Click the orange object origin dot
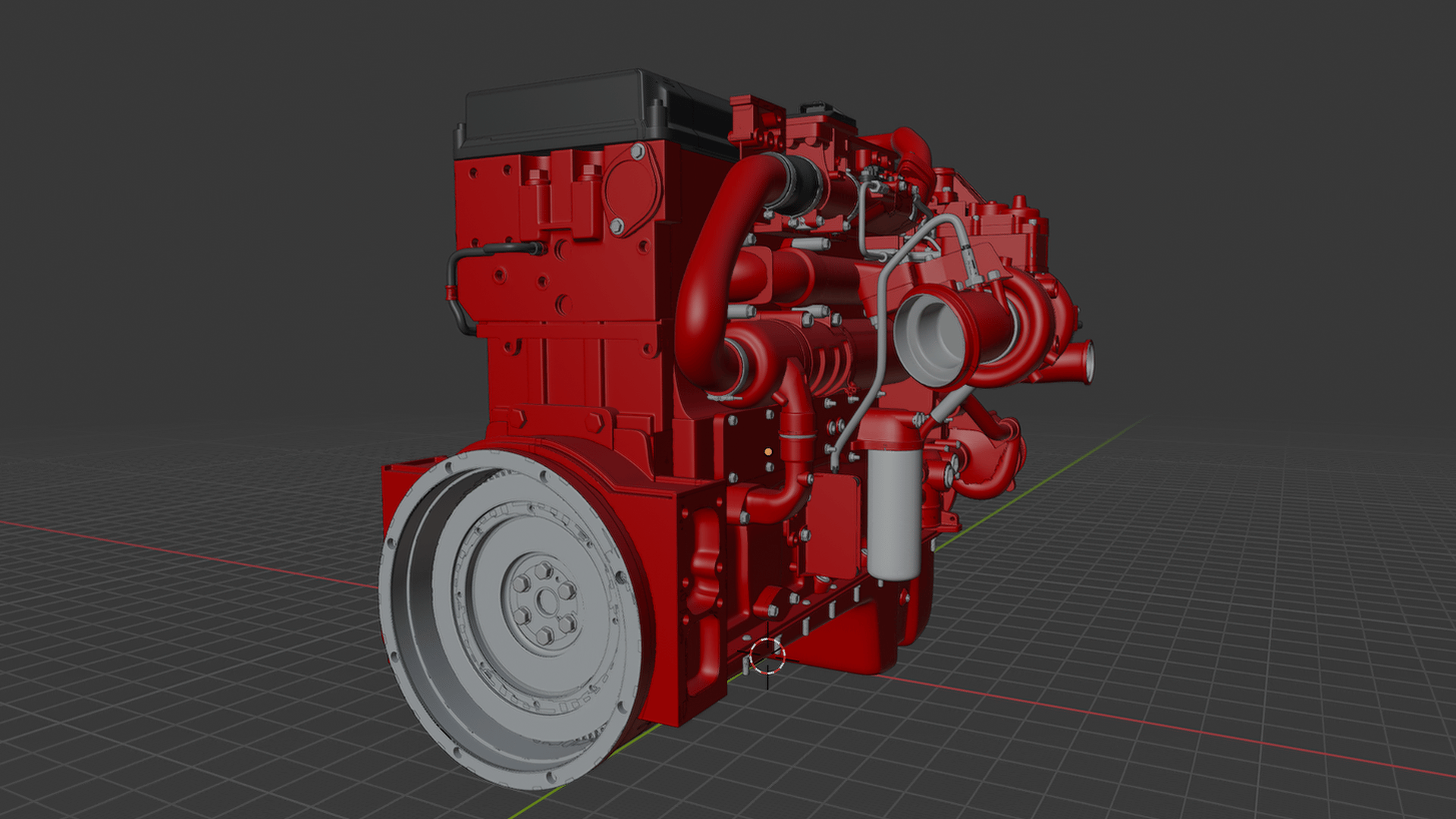 pos(768,452)
